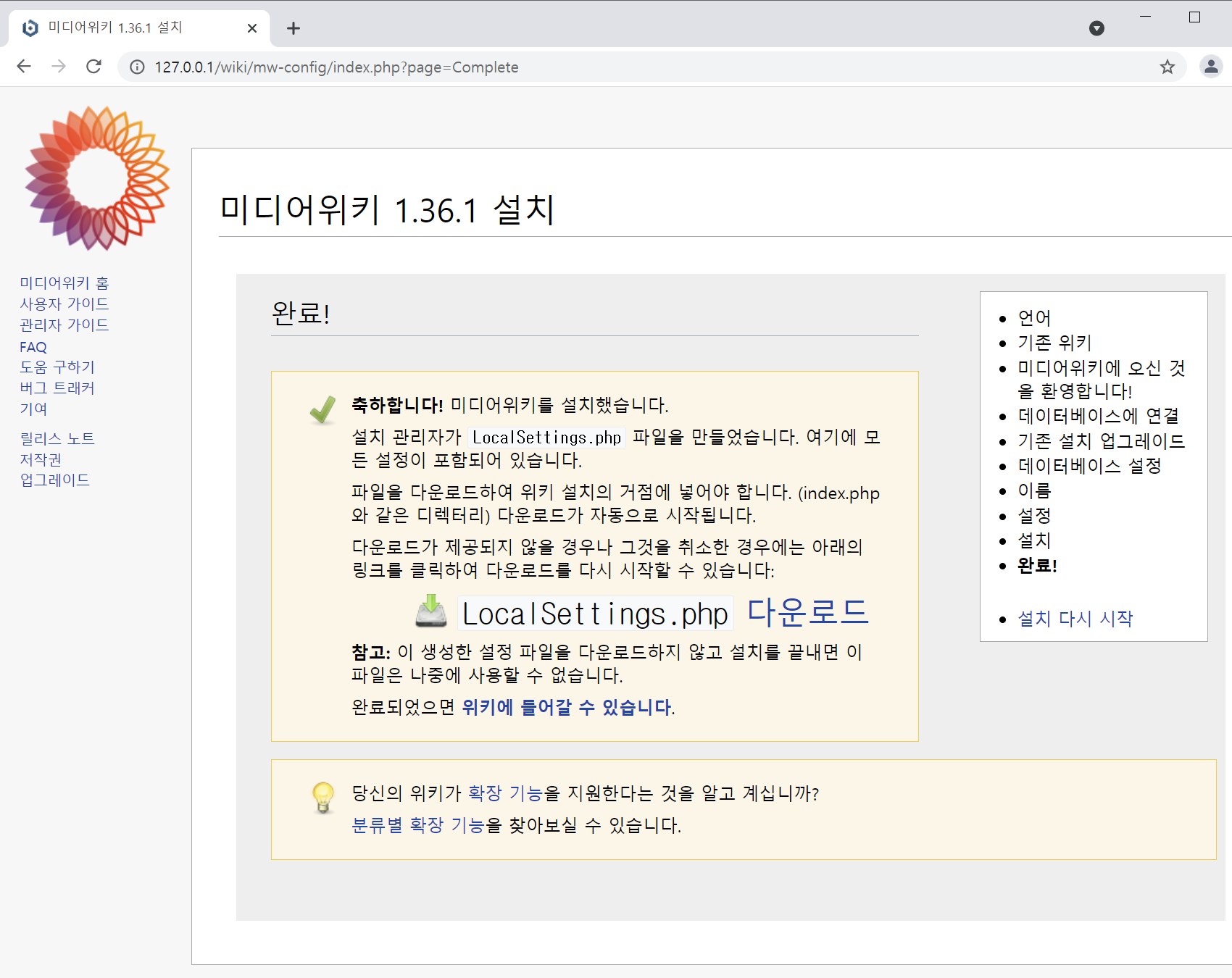Open the 도움 구하기 link
The width and height of the screenshot is (1232, 978).
[57, 367]
